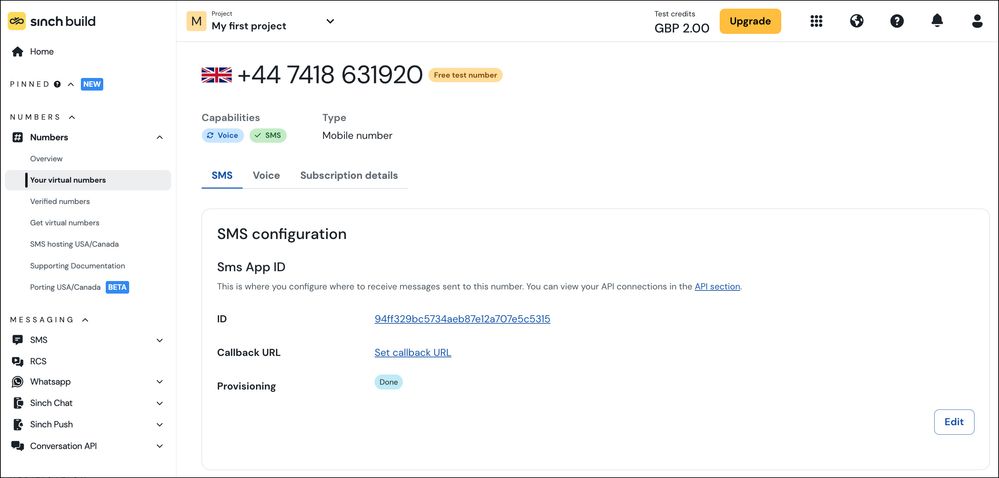Click the Numbers hash icon

pyautogui.click(x=18, y=137)
